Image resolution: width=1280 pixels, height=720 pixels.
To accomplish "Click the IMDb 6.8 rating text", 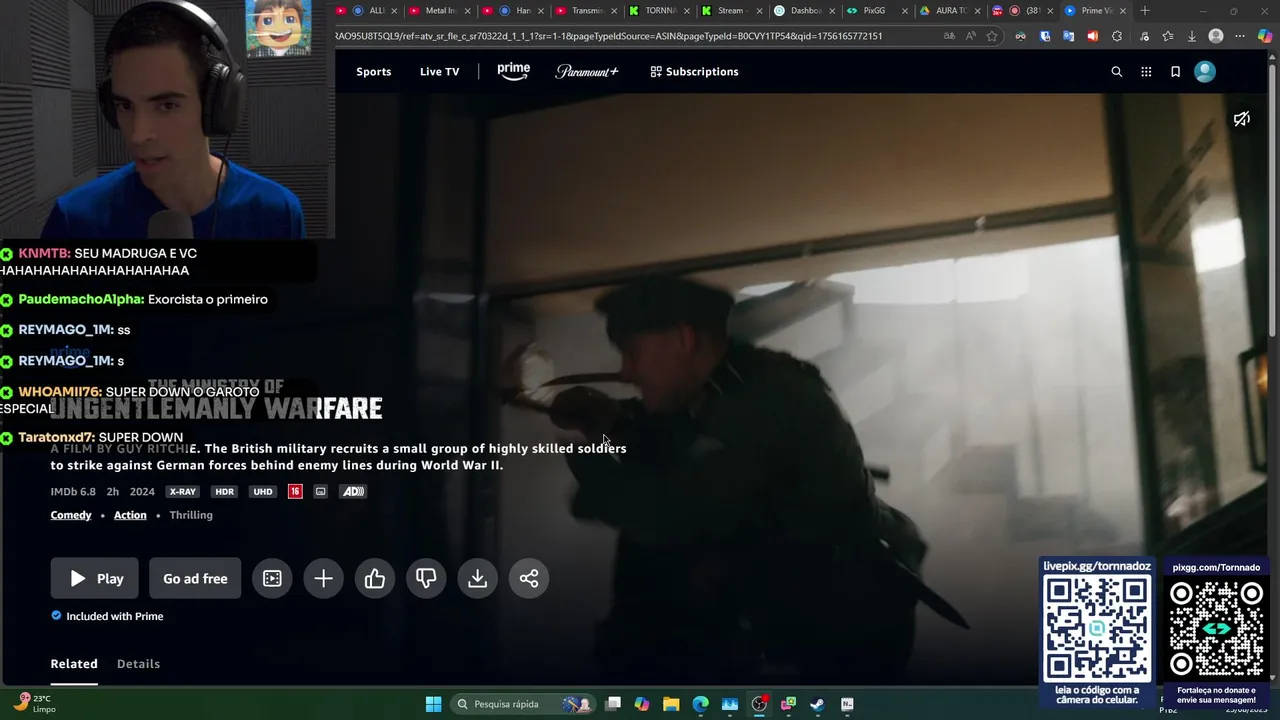I will point(73,492).
